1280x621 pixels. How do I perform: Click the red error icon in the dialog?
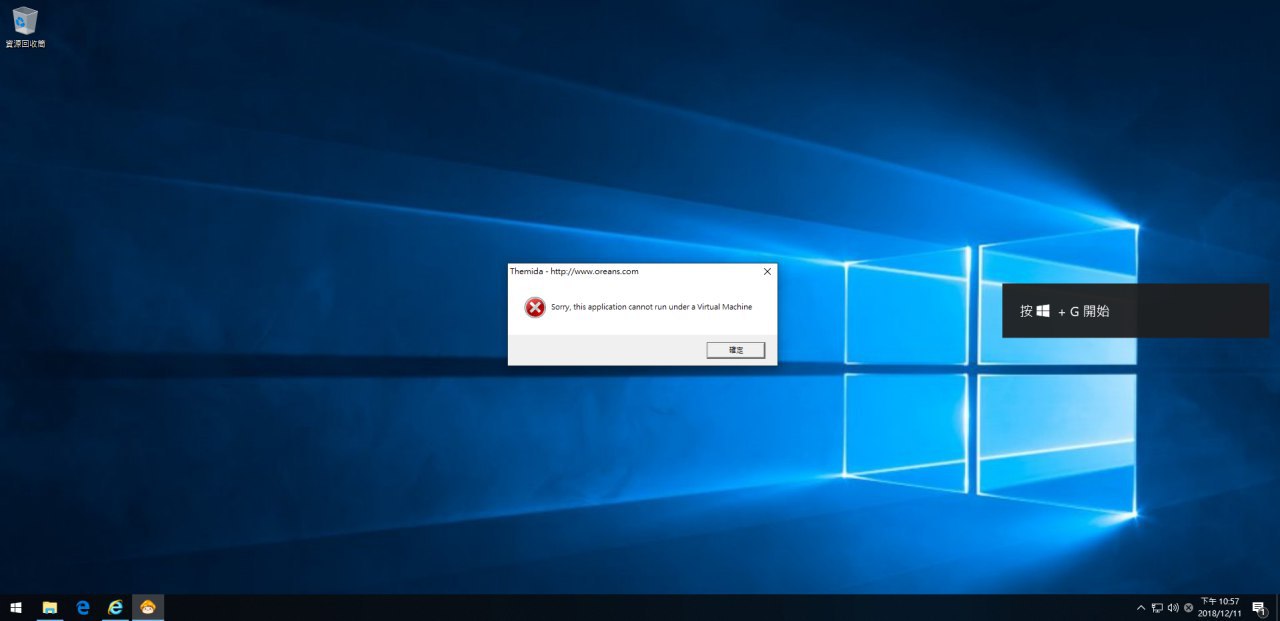pos(535,307)
